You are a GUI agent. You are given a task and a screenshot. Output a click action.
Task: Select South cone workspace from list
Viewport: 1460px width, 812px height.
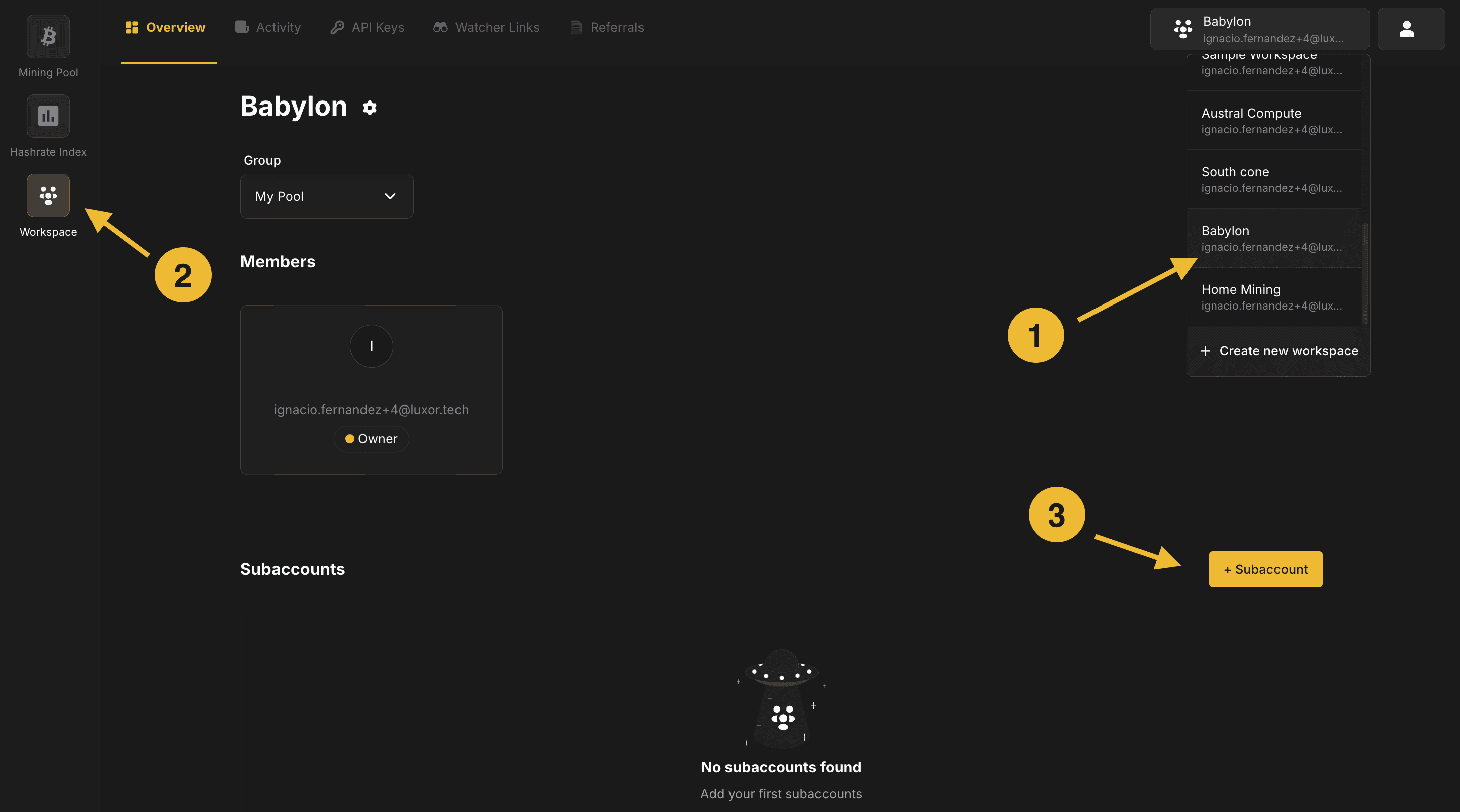1273,179
